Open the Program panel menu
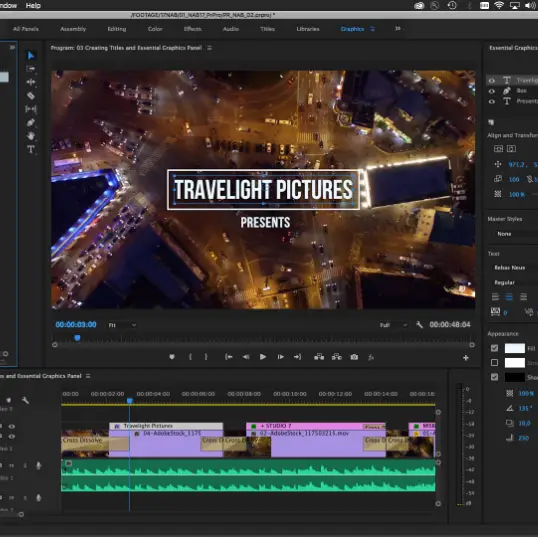The image size is (538, 538). 209,48
